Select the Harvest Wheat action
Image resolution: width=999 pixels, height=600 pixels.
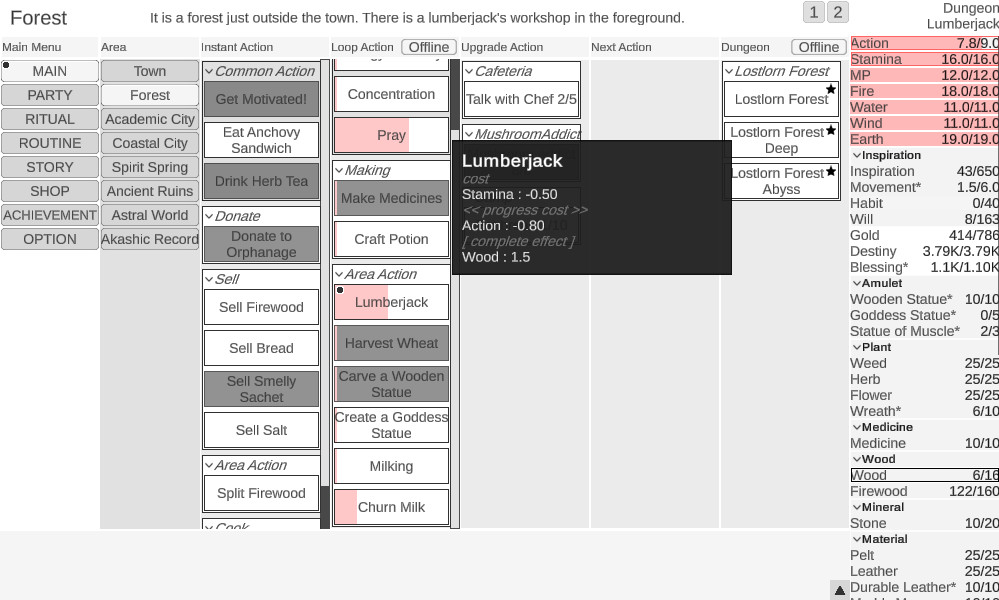(391, 343)
